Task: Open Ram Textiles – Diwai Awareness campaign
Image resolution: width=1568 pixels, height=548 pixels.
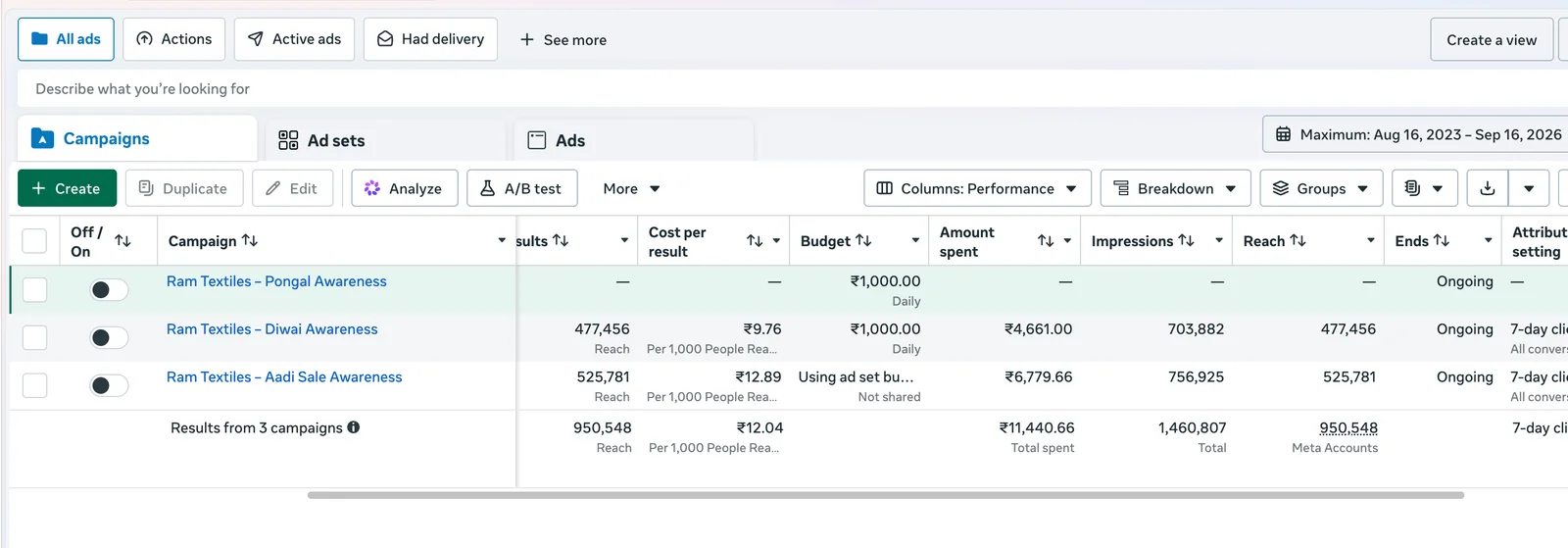Action: click(x=271, y=329)
